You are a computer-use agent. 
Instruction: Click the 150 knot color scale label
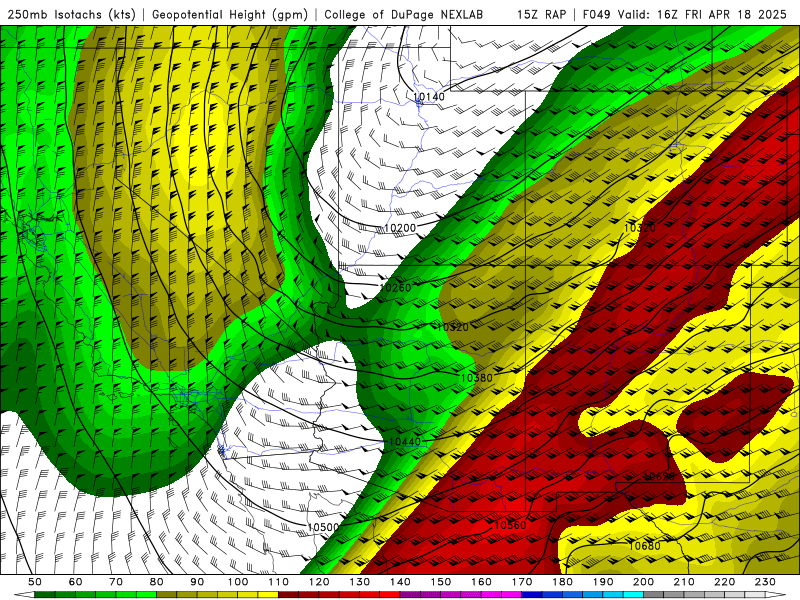440,582
